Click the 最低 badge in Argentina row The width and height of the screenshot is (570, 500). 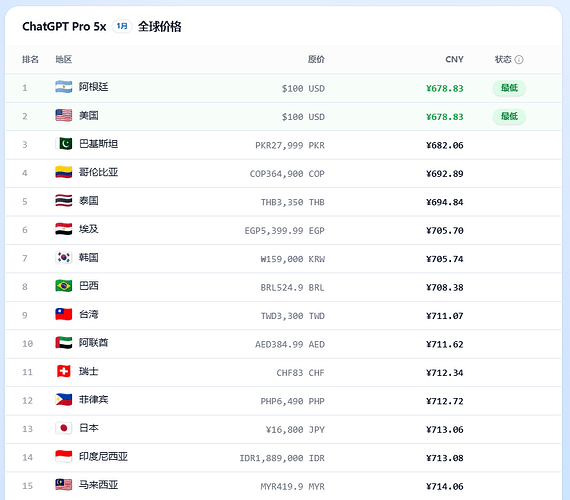coord(509,88)
